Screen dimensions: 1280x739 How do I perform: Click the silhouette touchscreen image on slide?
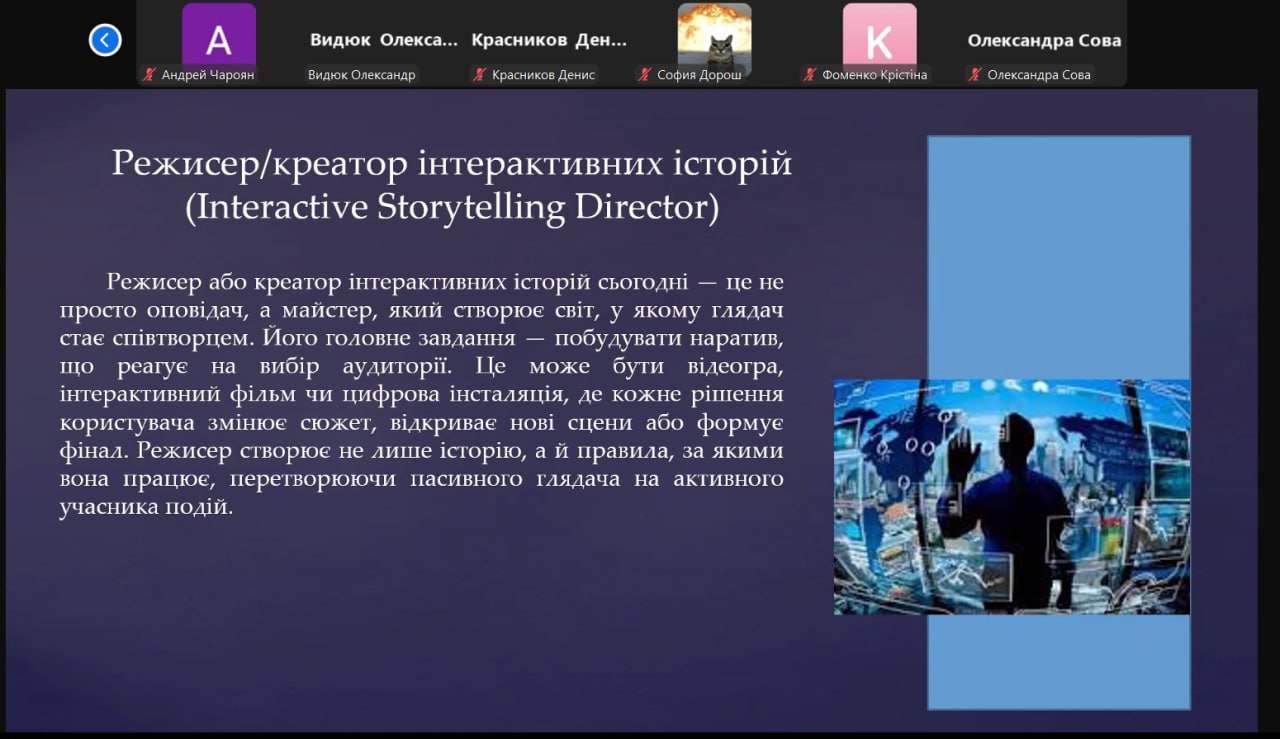[x=1011, y=496]
